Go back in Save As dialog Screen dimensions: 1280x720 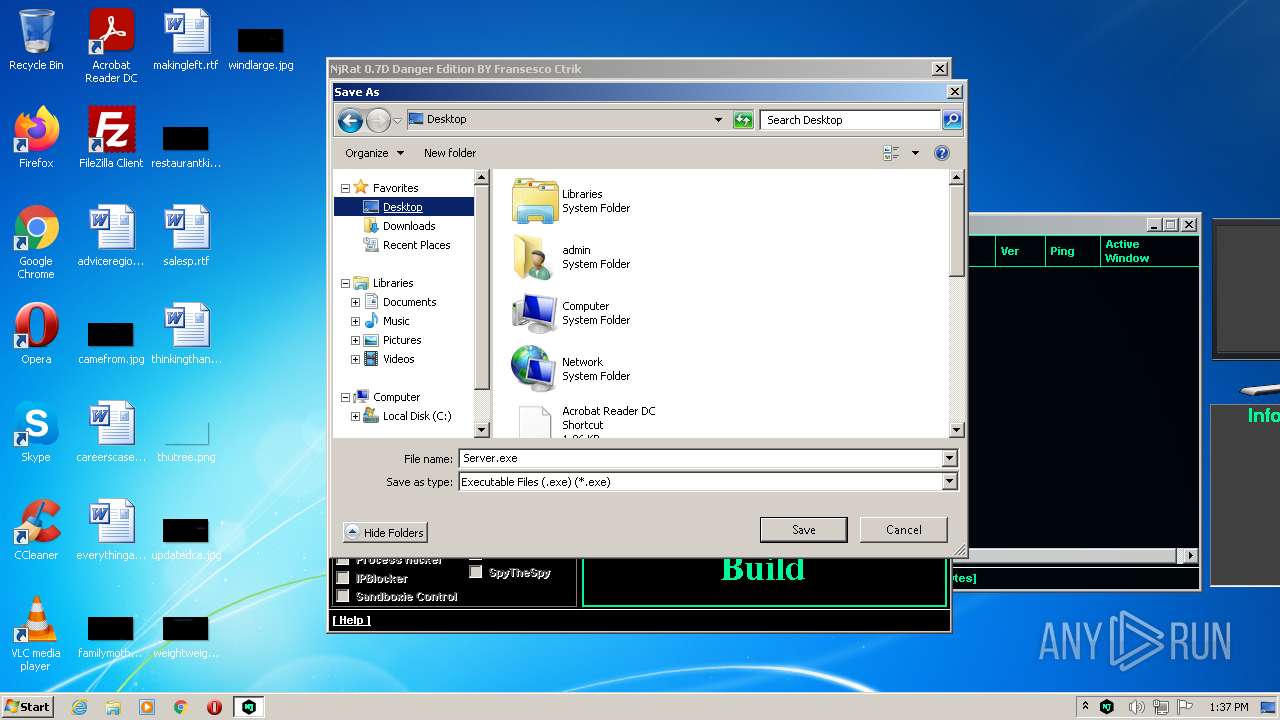[350, 121]
